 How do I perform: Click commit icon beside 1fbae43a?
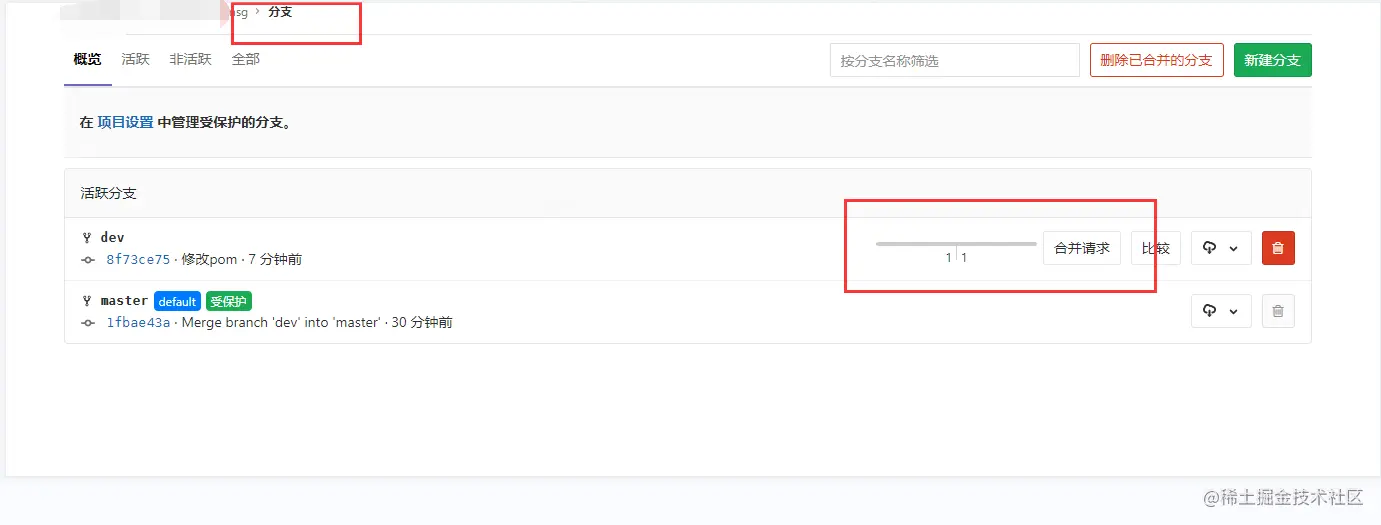click(88, 323)
